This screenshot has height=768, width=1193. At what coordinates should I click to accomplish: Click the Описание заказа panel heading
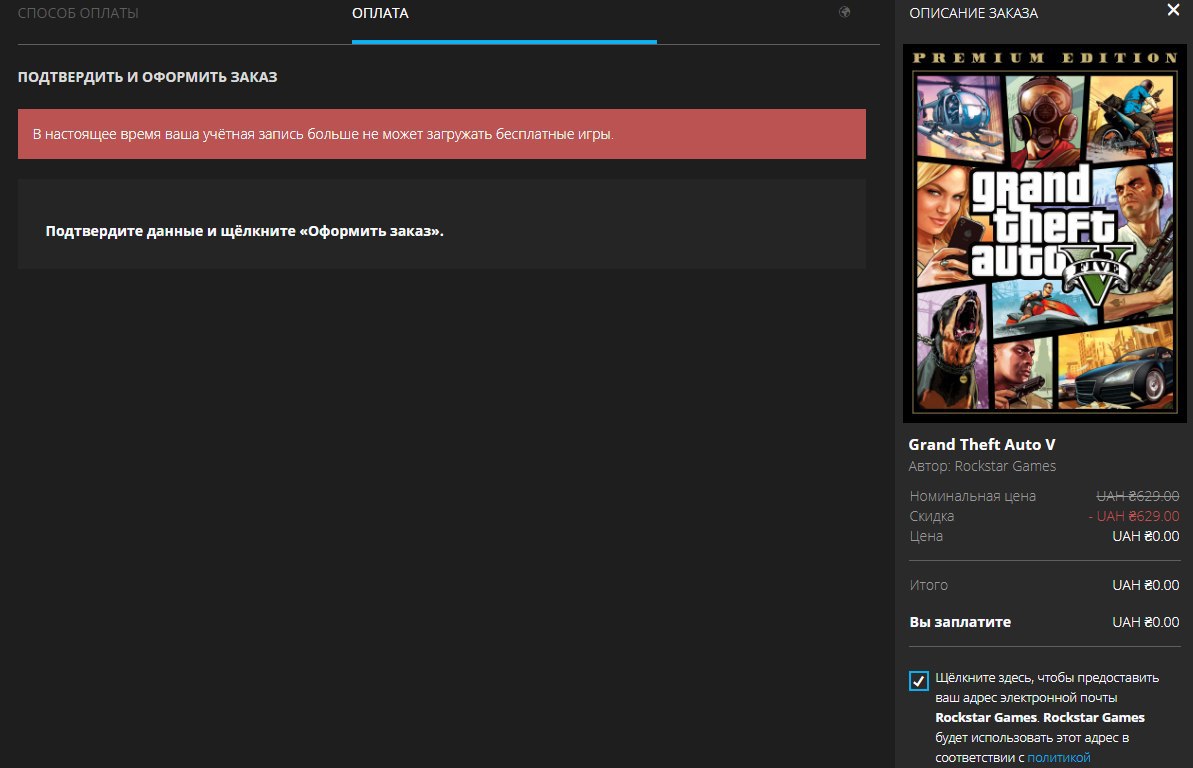coord(973,13)
